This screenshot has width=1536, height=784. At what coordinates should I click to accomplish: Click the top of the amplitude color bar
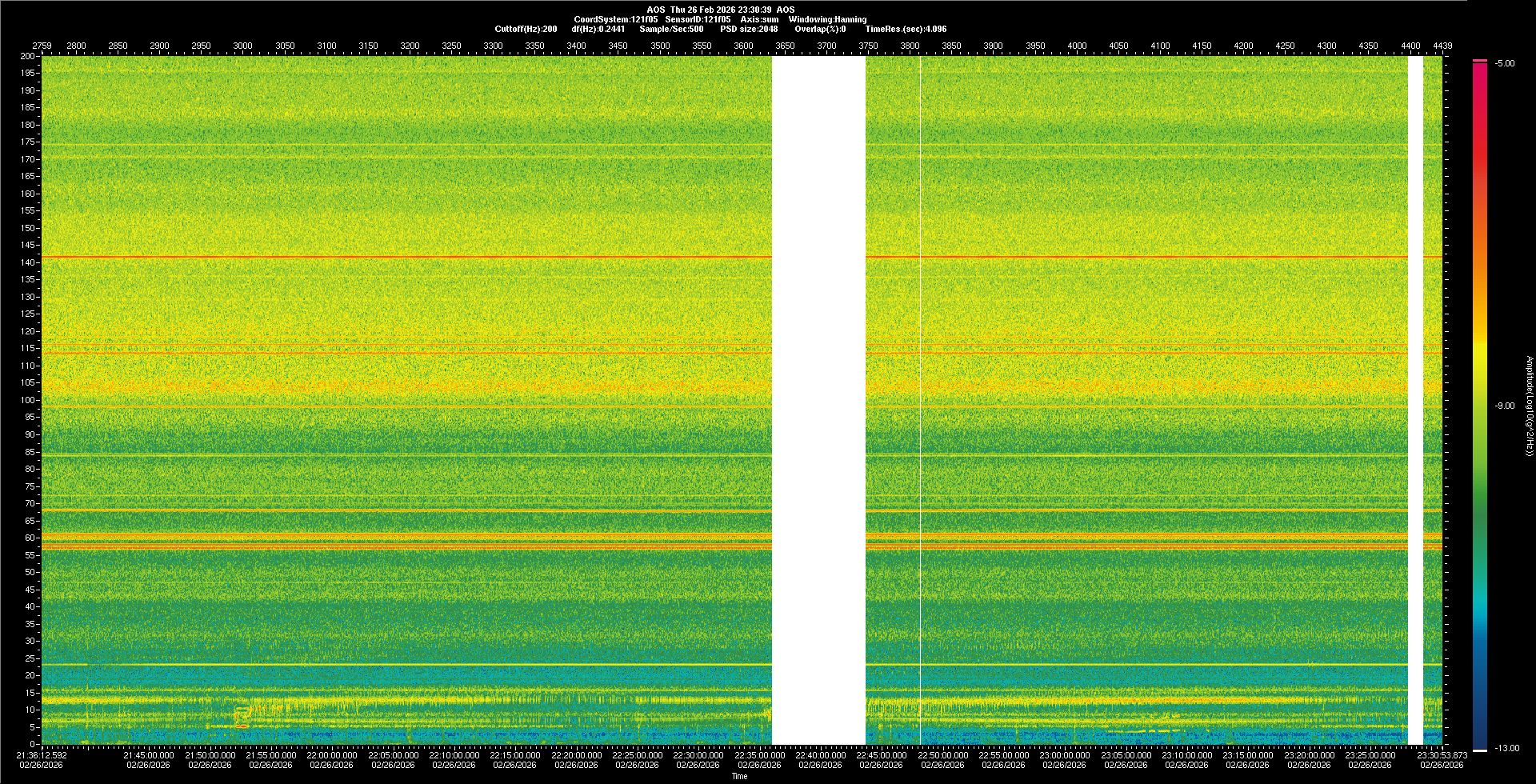click(x=1480, y=62)
